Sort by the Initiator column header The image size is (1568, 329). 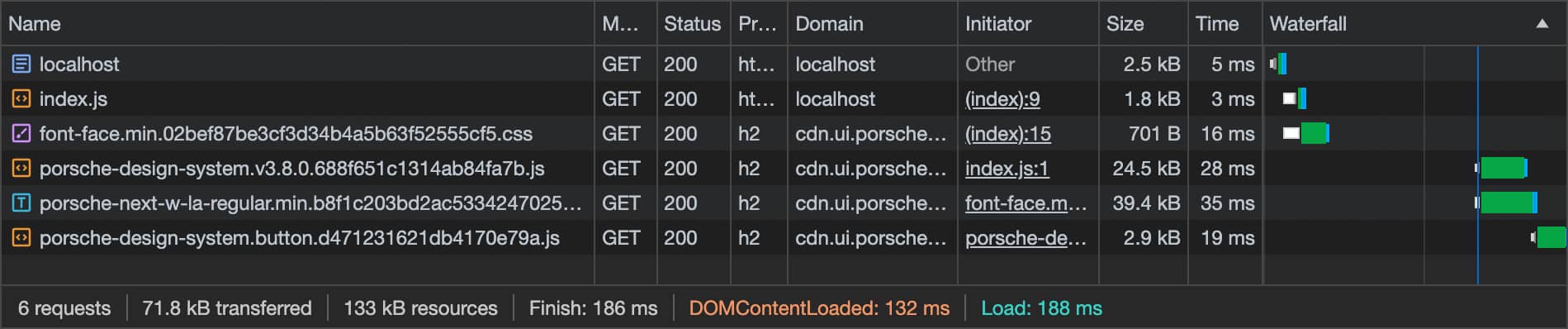tap(1027, 23)
